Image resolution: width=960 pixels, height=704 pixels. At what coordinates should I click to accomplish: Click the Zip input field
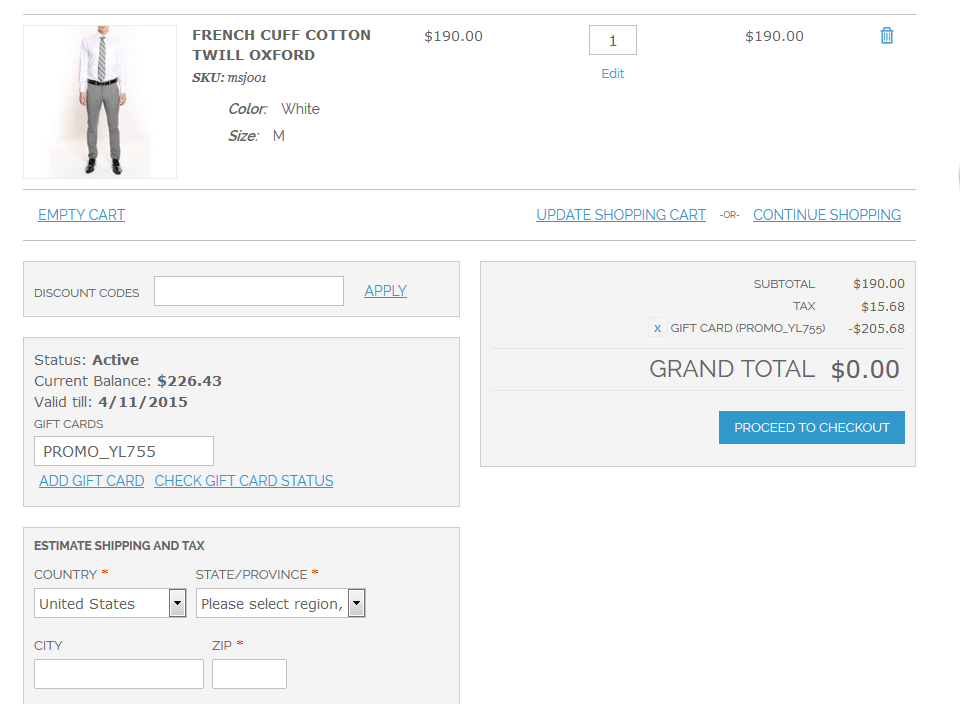pyautogui.click(x=248, y=673)
